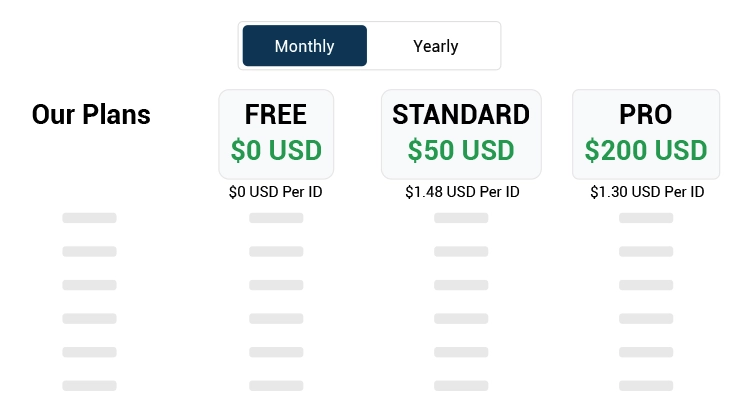Select the PRO plan card title
Image resolution: width=739 pixels, height=415 pixels.
pyautogui.click(x=645, y=114)
